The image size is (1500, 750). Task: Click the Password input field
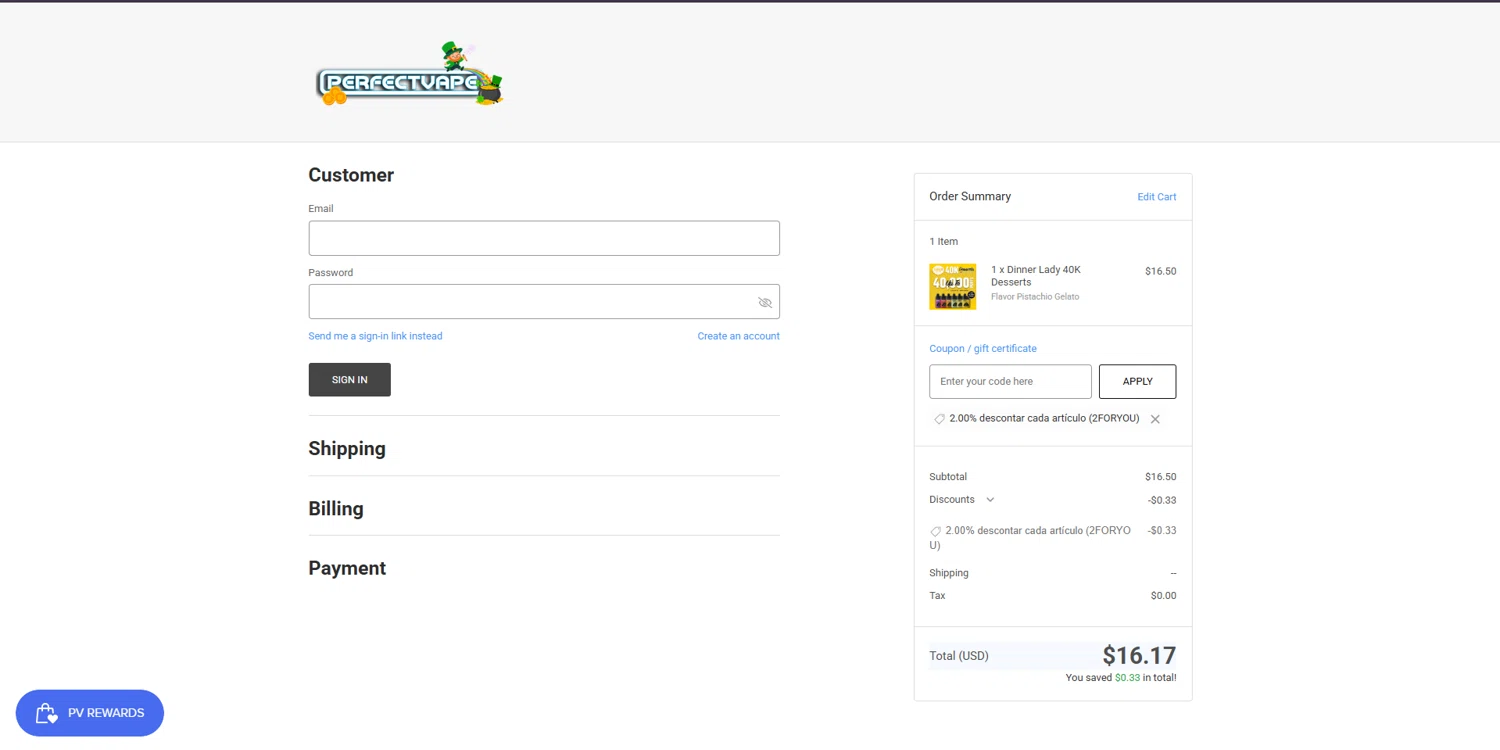[x=544, y=302]
